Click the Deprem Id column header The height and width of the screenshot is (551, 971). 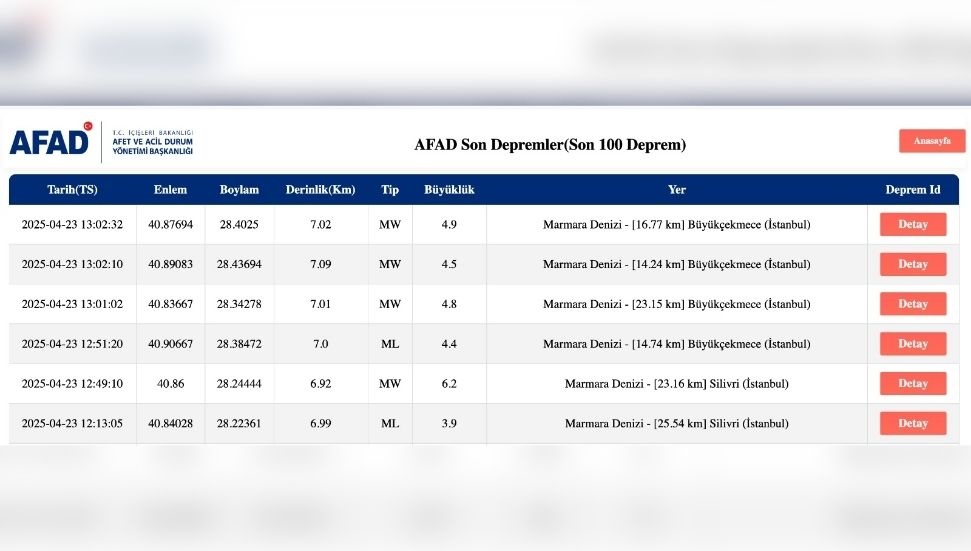(x=912, y=190)
